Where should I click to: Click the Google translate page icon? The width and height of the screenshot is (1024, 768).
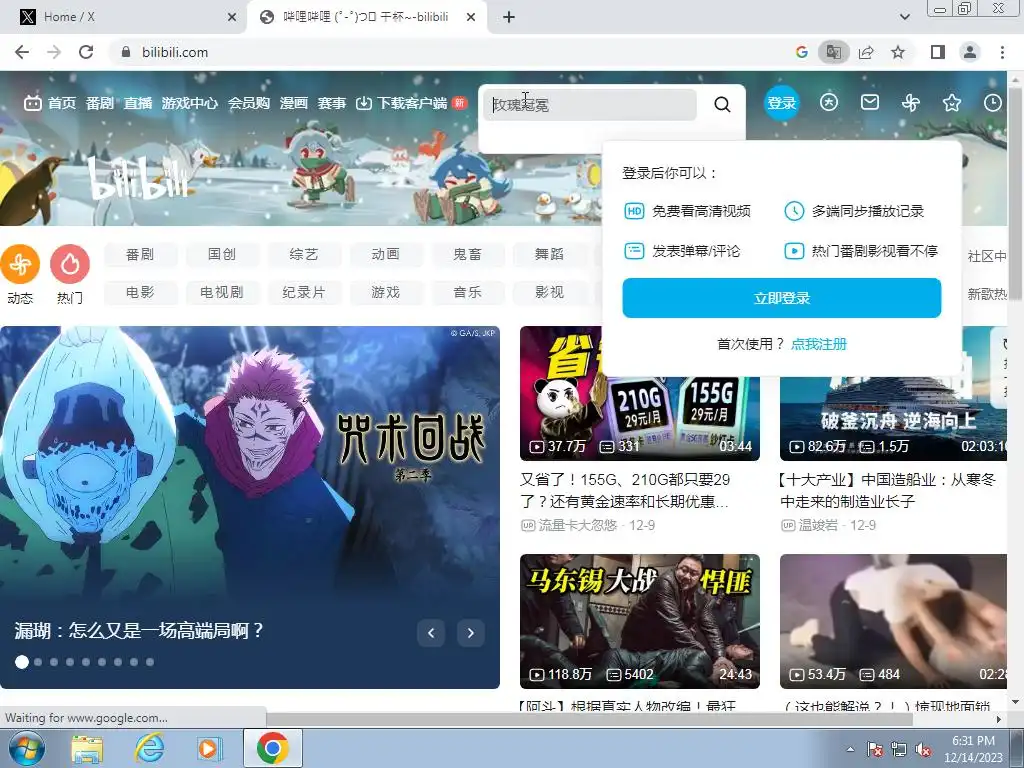coord(833,52)
